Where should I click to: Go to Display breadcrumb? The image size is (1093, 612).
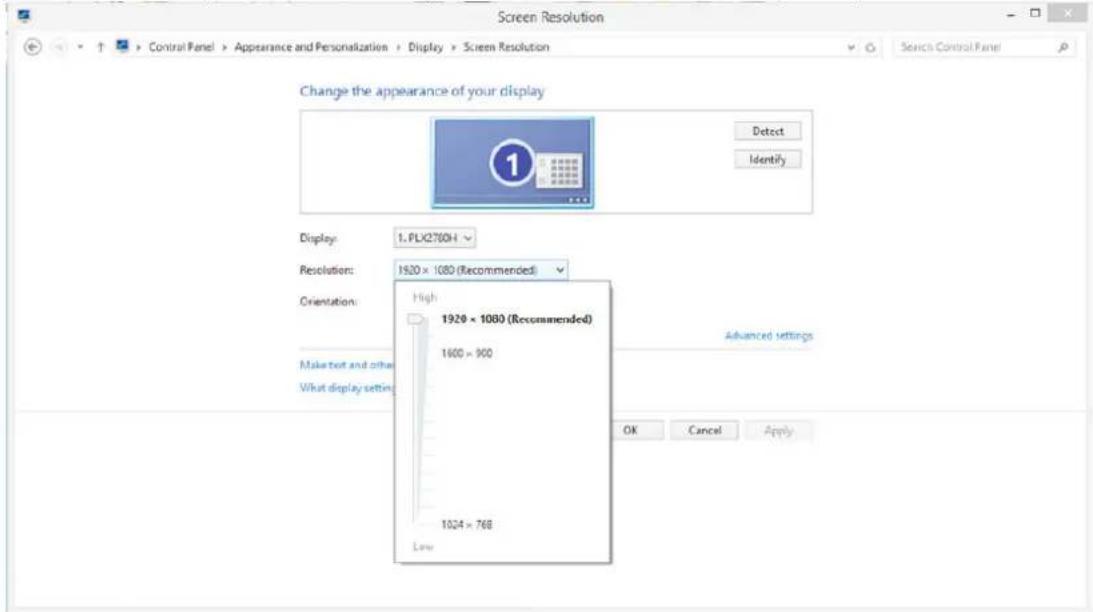(425, 47)
